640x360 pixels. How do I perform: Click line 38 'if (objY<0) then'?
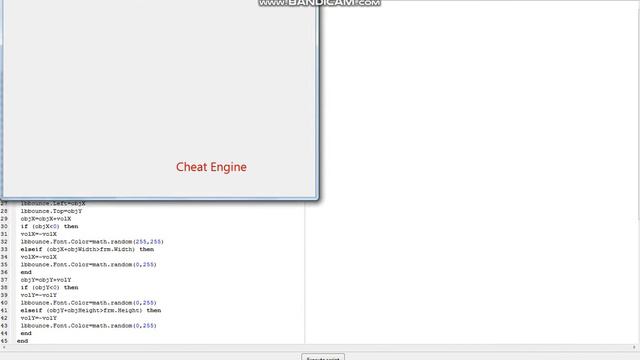49,287
